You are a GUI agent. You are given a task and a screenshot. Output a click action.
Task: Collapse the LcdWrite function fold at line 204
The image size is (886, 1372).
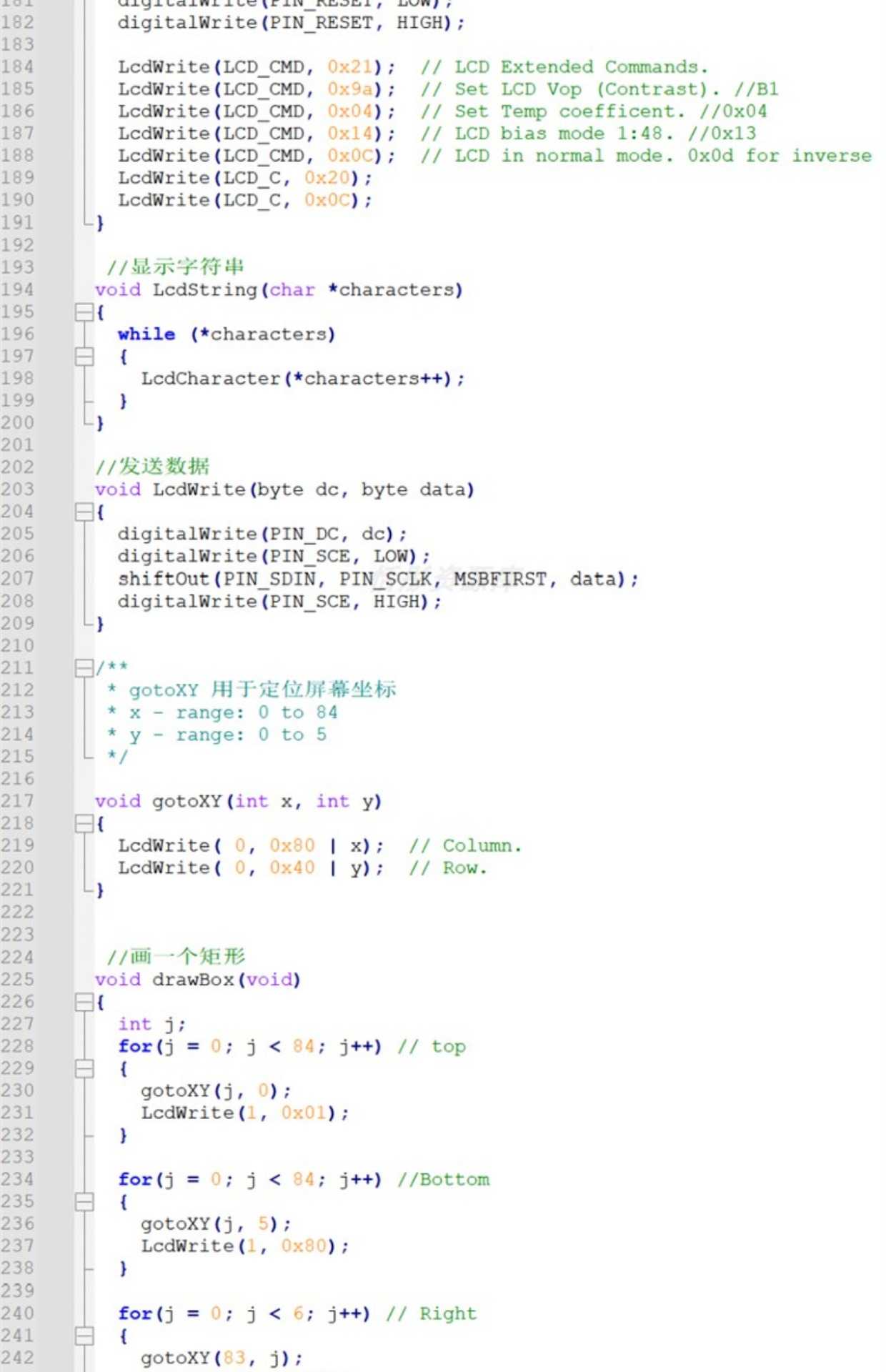[x=84, y=512]
